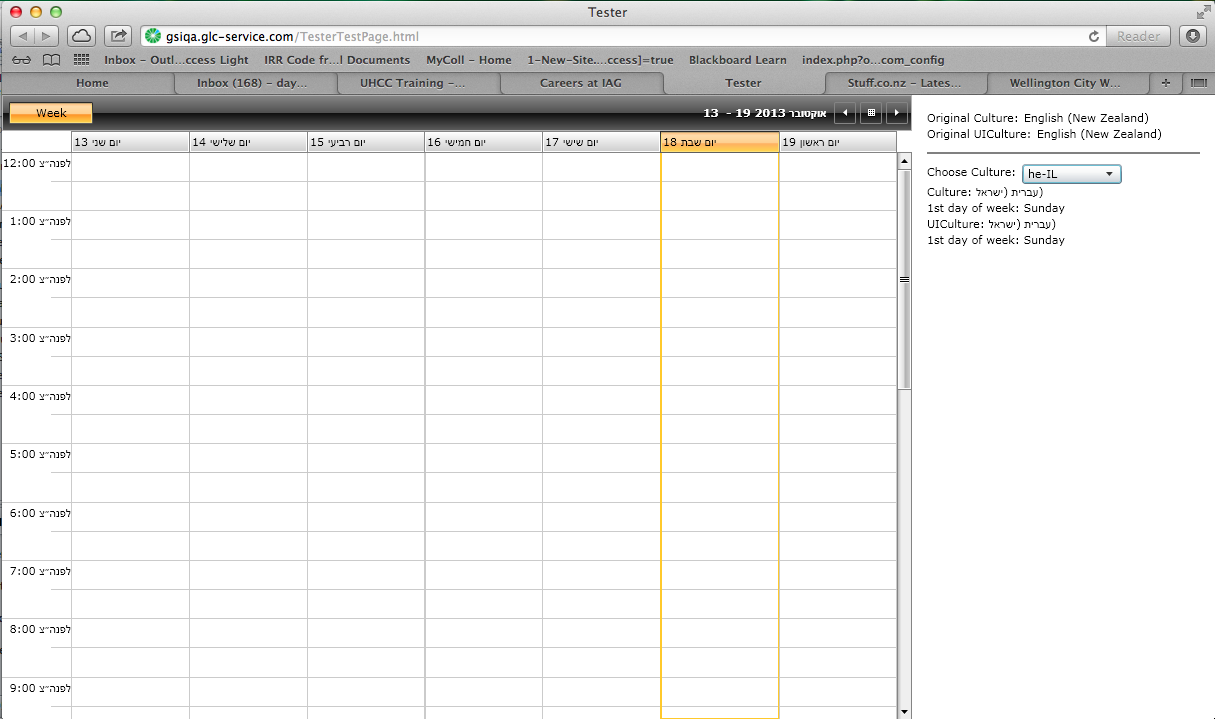Click the calendar vertical scrollbar thumb
Image resolution: width=1215 pixels, height=719 pixels.
pyautogui.click(x=906, y=279)
